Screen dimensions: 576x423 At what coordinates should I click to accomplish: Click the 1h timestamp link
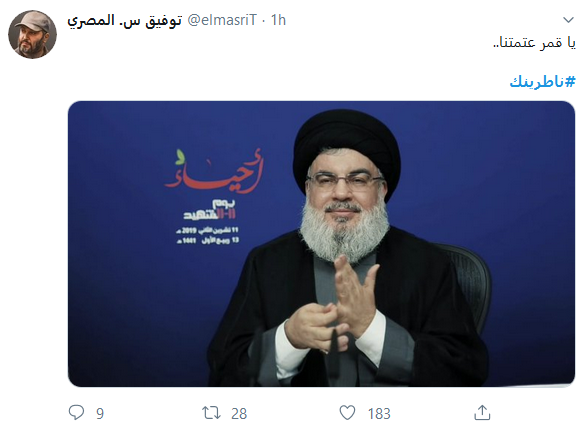point(278,20)
